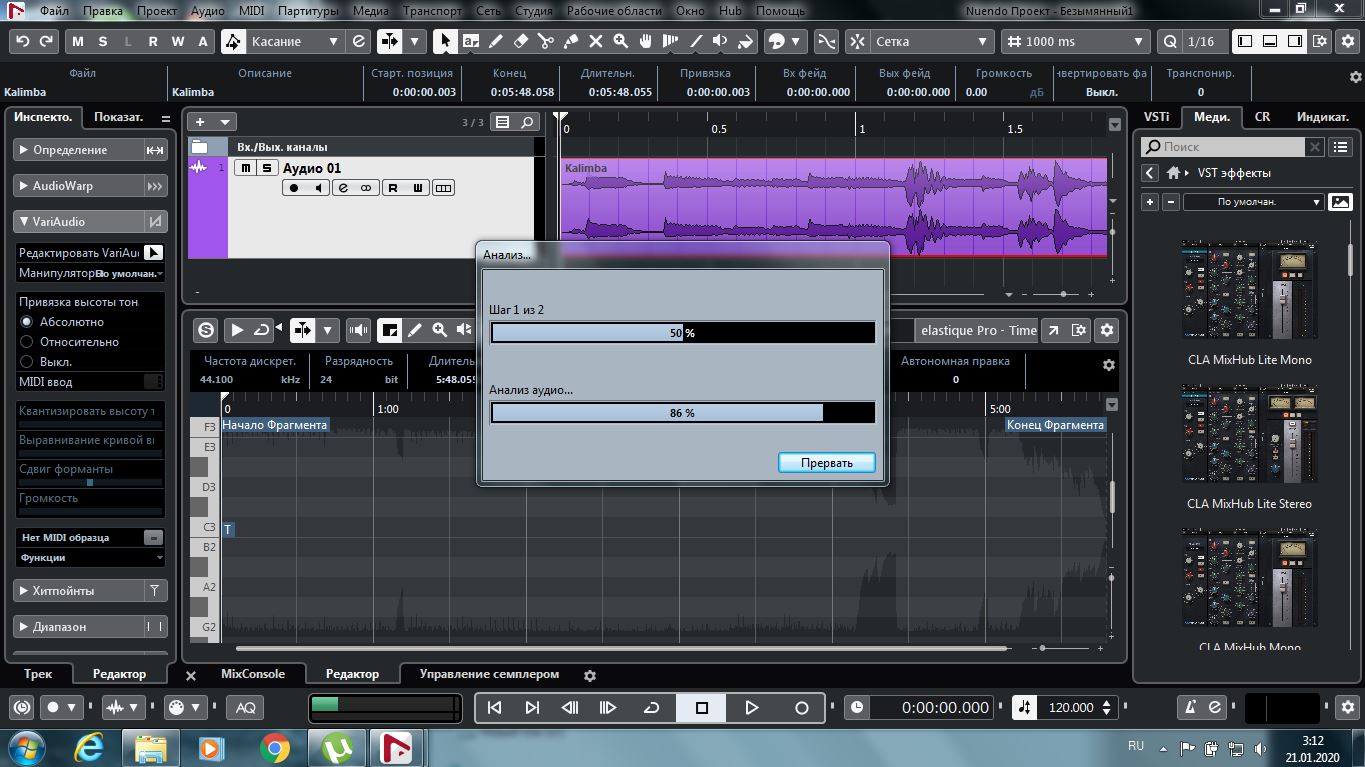
Task: Click the Redo arrow
Action: [47, 41]
